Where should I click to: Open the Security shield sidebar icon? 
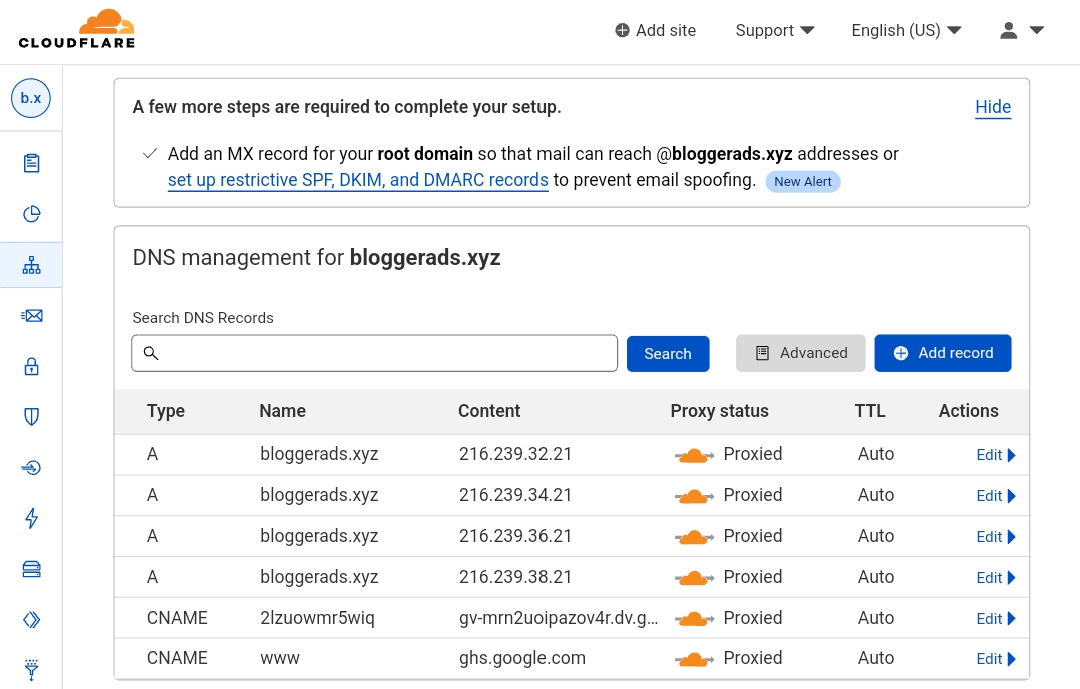32,417
